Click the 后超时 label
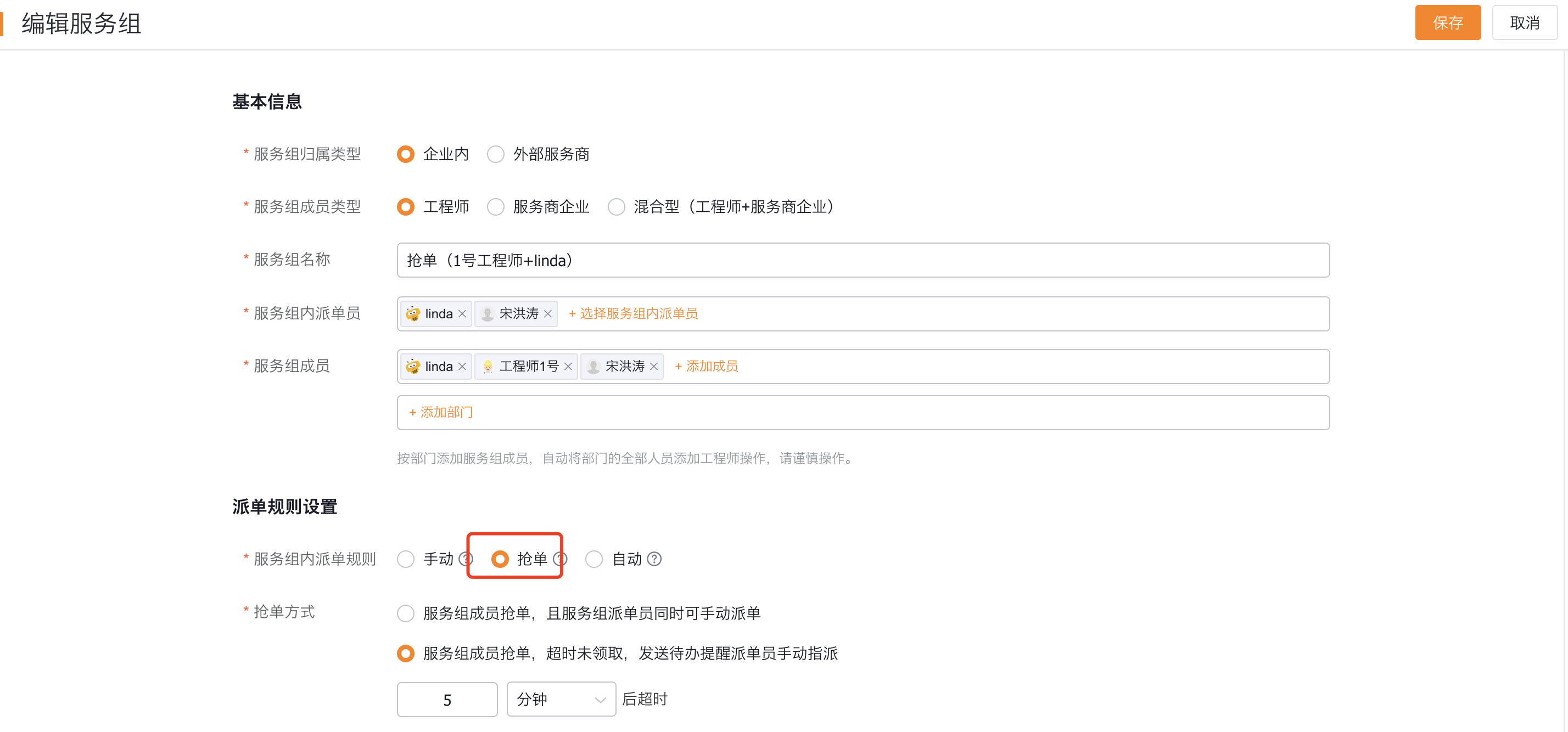The height and width of the screenshot is (732, 1568). coord(645,699)
